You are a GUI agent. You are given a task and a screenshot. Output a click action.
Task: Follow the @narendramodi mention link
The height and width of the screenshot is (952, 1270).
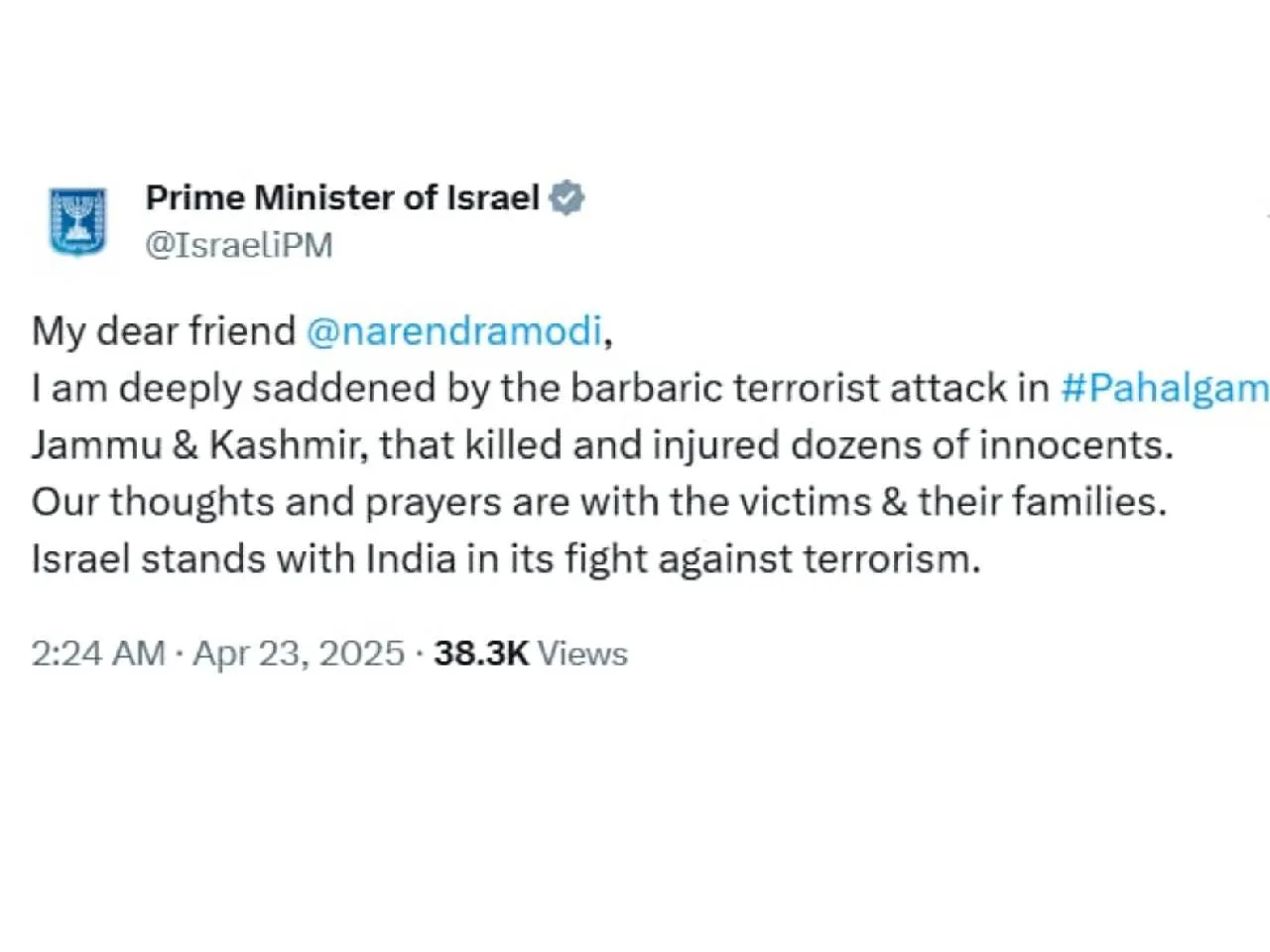[454, 331]
